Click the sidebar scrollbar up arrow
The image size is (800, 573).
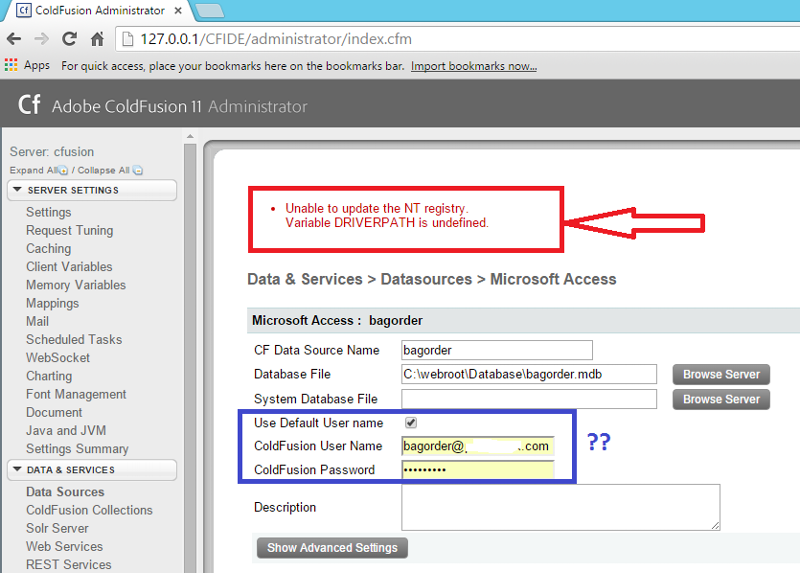190,136
